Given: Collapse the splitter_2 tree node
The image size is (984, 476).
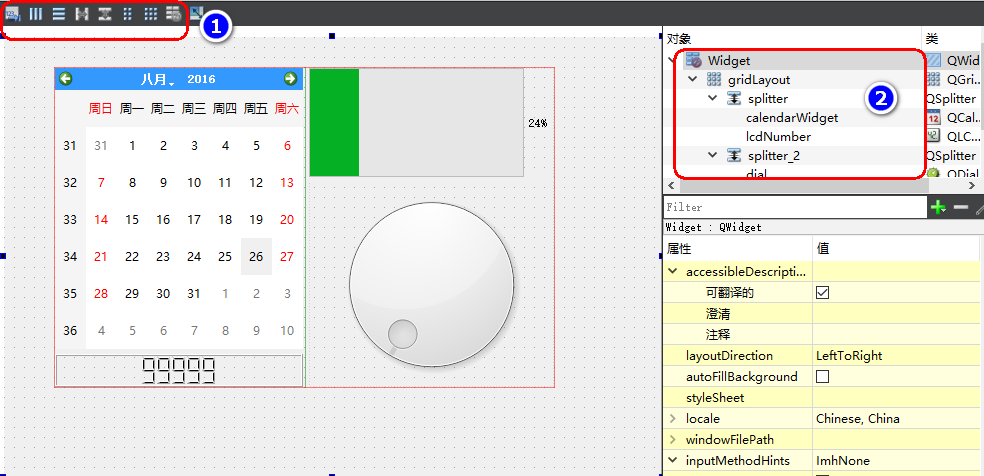Looking at the screenshot, I should coord(712,155).
